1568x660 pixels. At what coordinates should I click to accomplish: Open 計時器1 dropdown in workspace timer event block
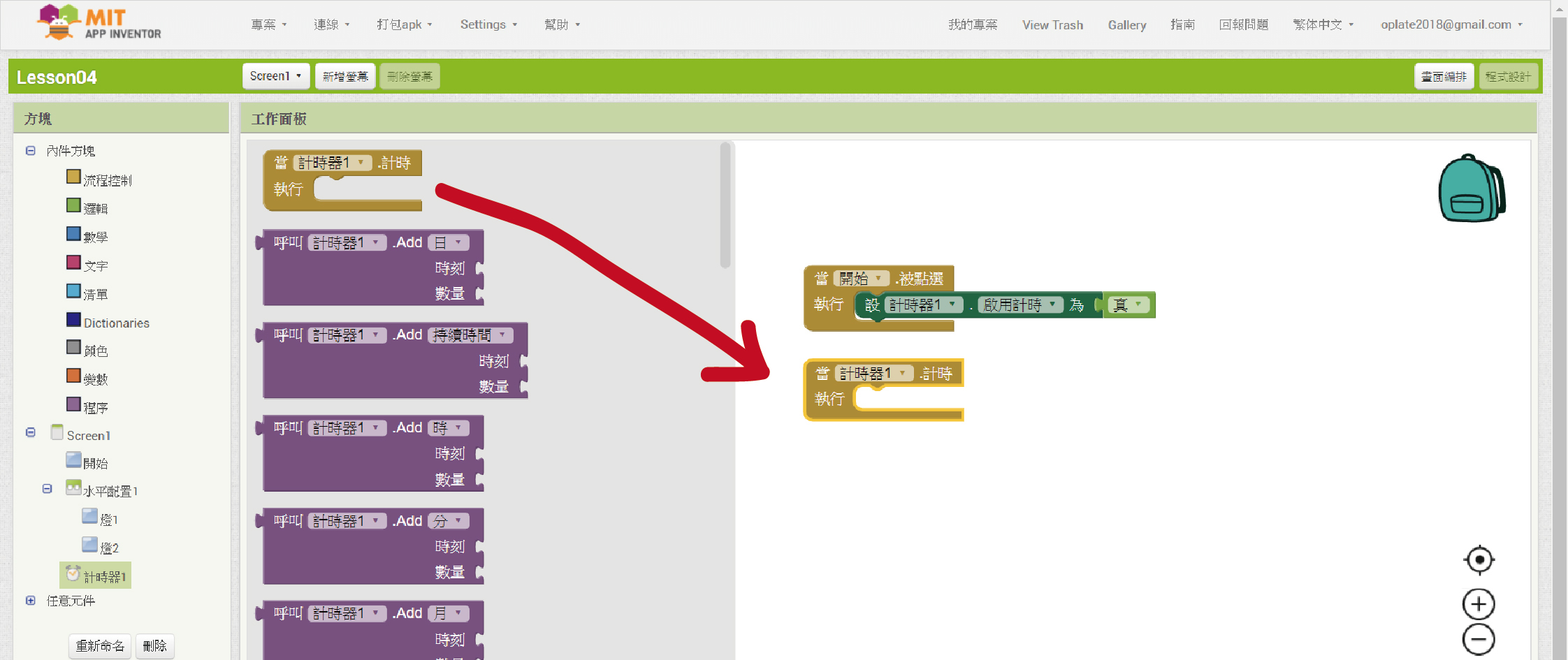(x=874, y=373)
